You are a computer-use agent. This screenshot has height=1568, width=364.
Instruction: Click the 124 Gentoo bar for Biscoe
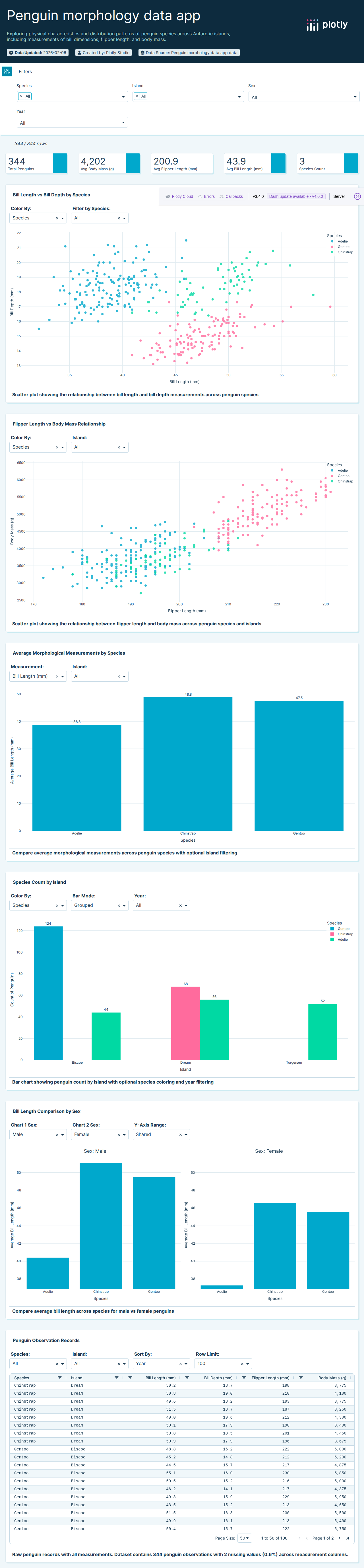coord(48,993)
